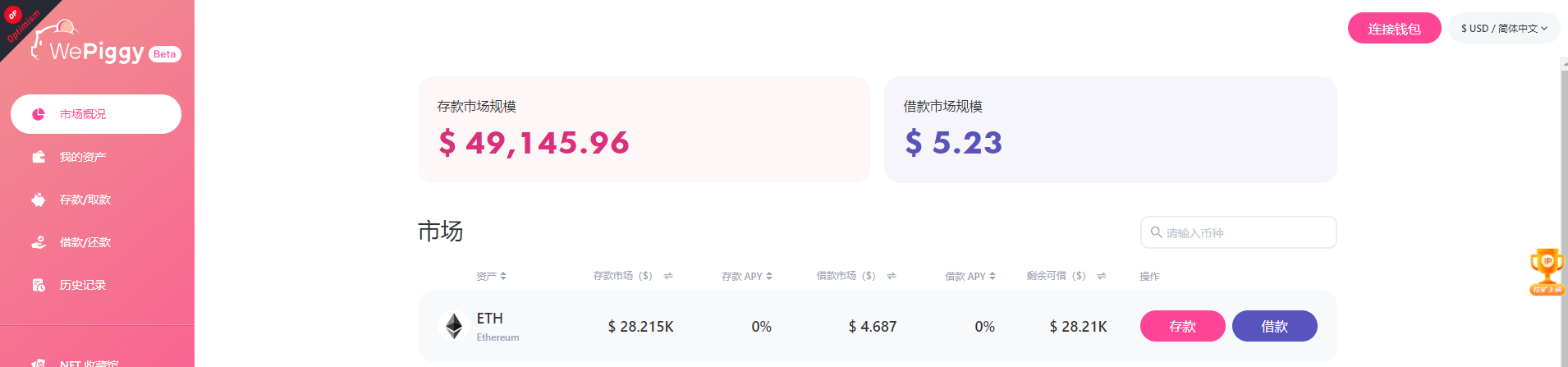Image resolution: width=1568 pixels, height=367 pixels.
Task: Click the pink 存款 button for ETH
Action: [x=1182, y=326]
